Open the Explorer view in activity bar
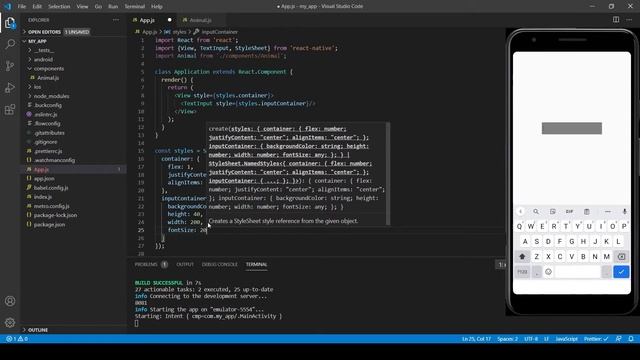Viewport: 640px width, 360px height. 10,23
